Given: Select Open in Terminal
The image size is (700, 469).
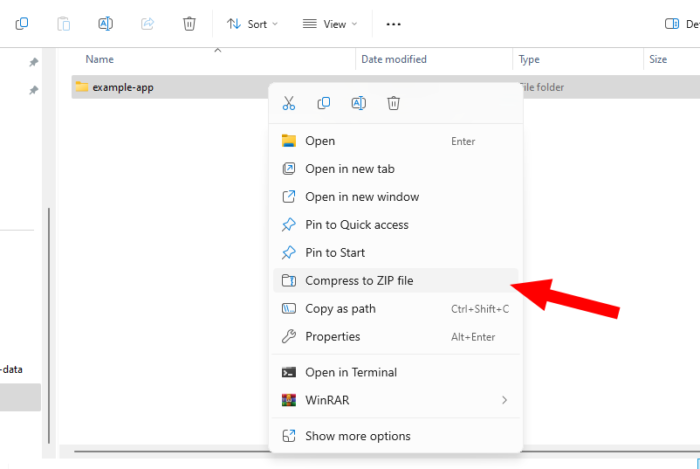Looking at the screenshot, I should (396, 372).
